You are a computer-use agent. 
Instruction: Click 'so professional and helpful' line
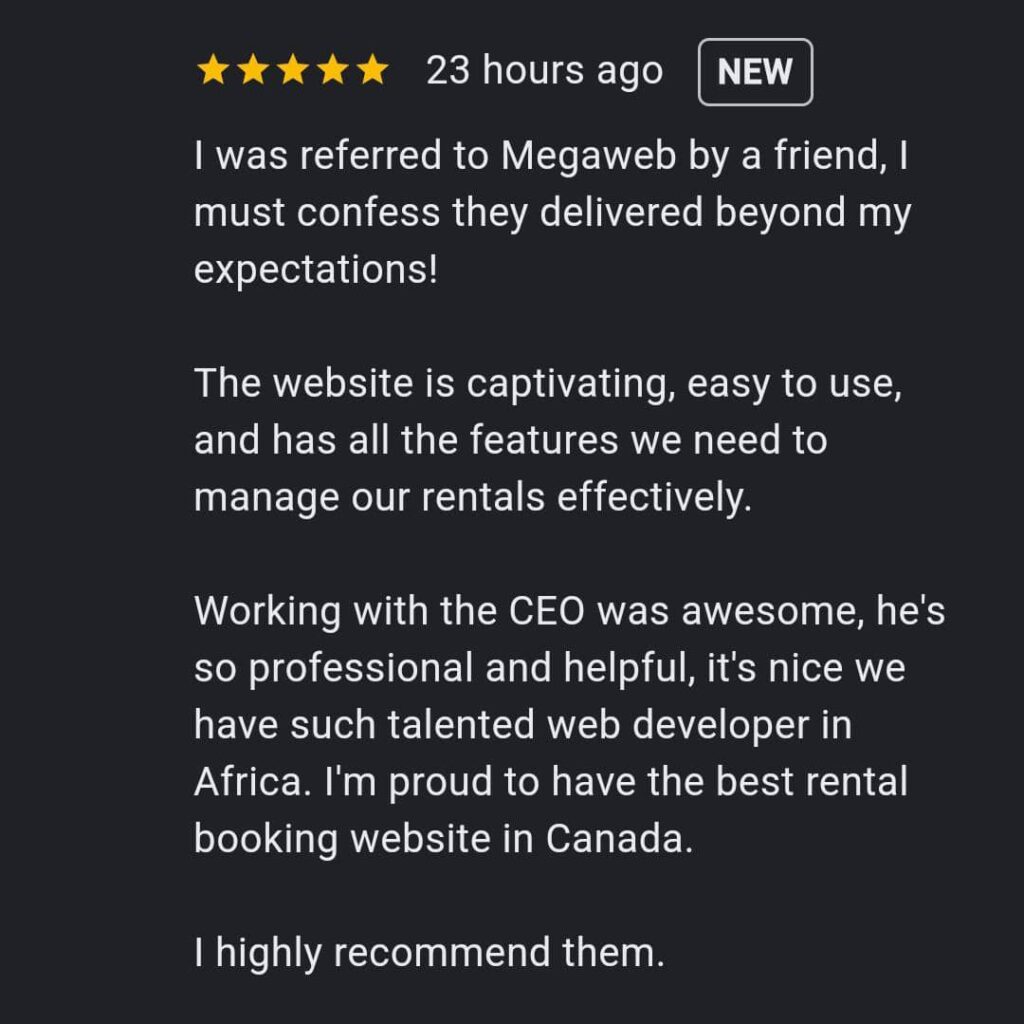(550, 669)
